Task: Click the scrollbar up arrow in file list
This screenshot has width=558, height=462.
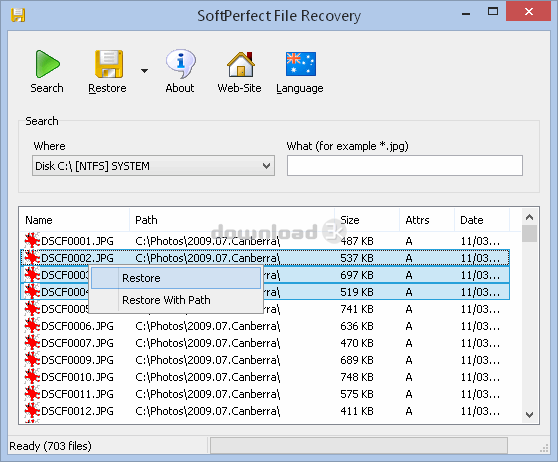Action: [x=530, y=217]
